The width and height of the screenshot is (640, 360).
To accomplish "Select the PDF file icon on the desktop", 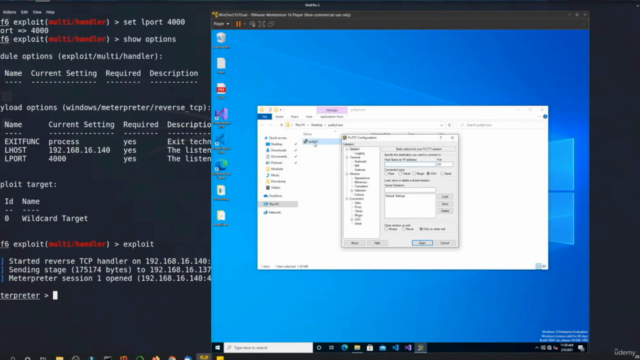I will click(221, 91).
